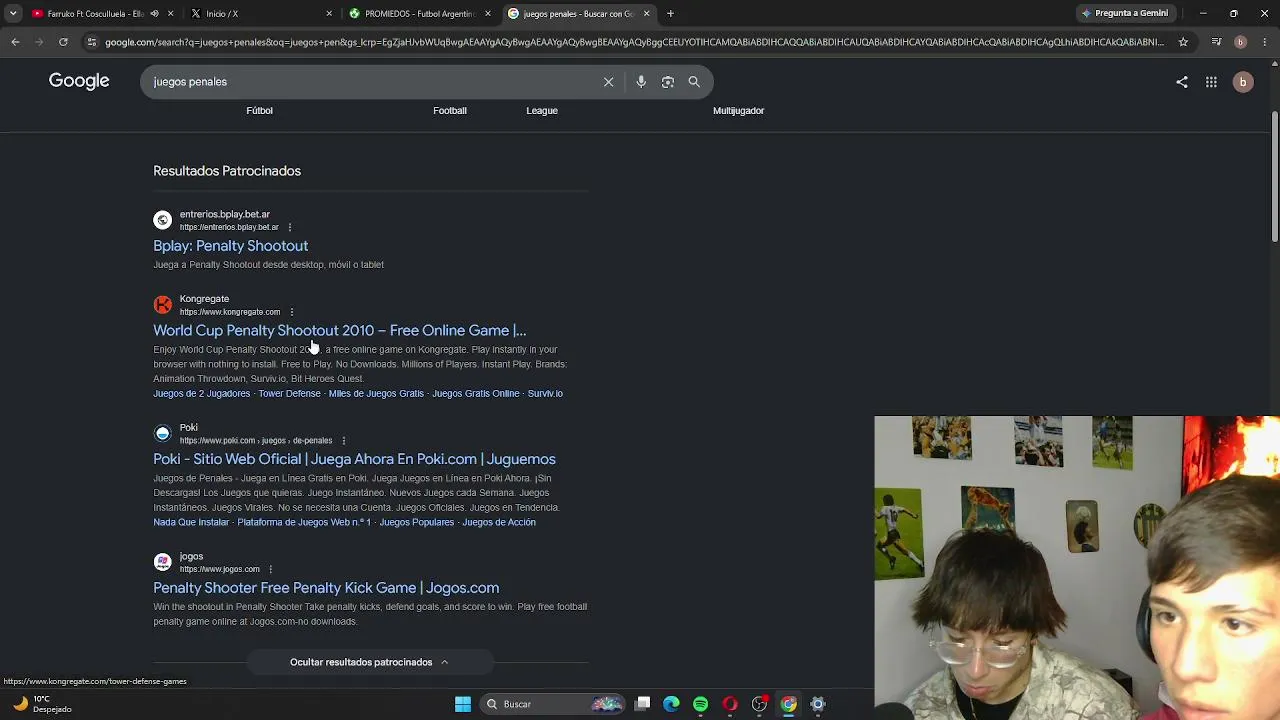1280x720 pixels.
Task: Open the Poki 'Sitio Web Oficial' result
Action: click(354, 459)
